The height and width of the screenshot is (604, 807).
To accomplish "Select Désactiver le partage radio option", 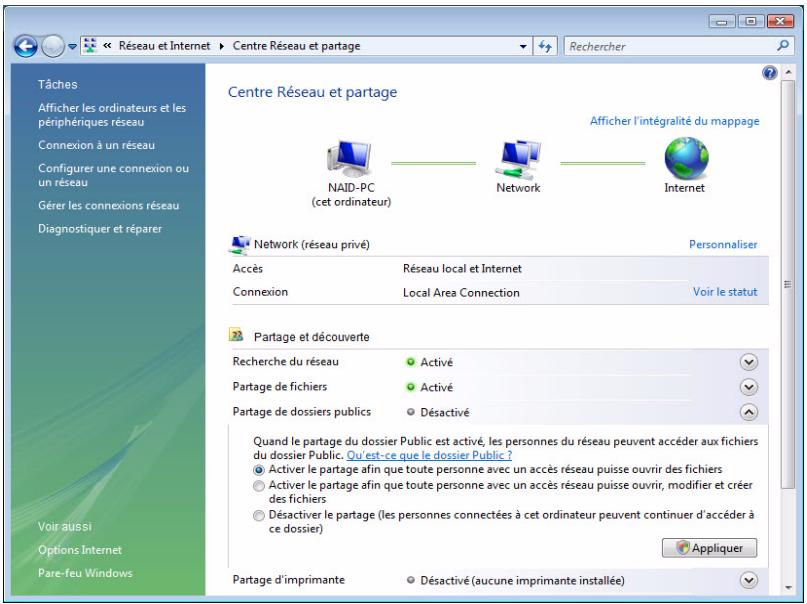I will 259,516.
